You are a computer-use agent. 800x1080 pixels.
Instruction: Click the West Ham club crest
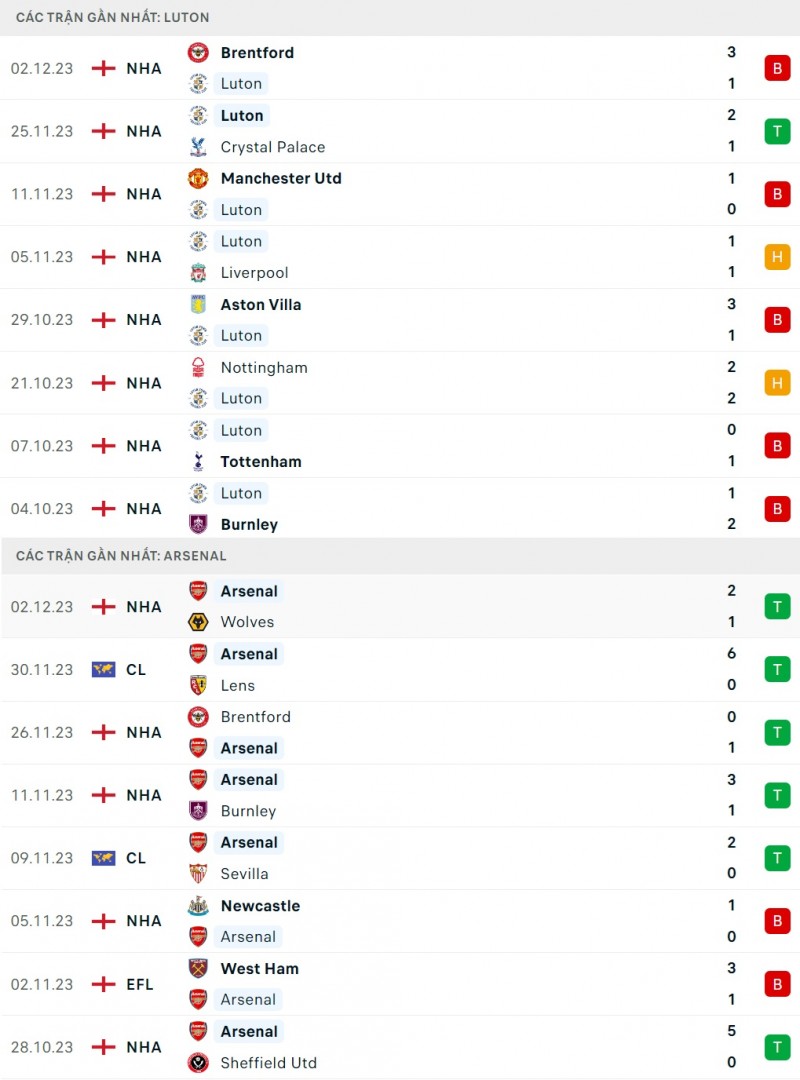[x=198, y=968]
